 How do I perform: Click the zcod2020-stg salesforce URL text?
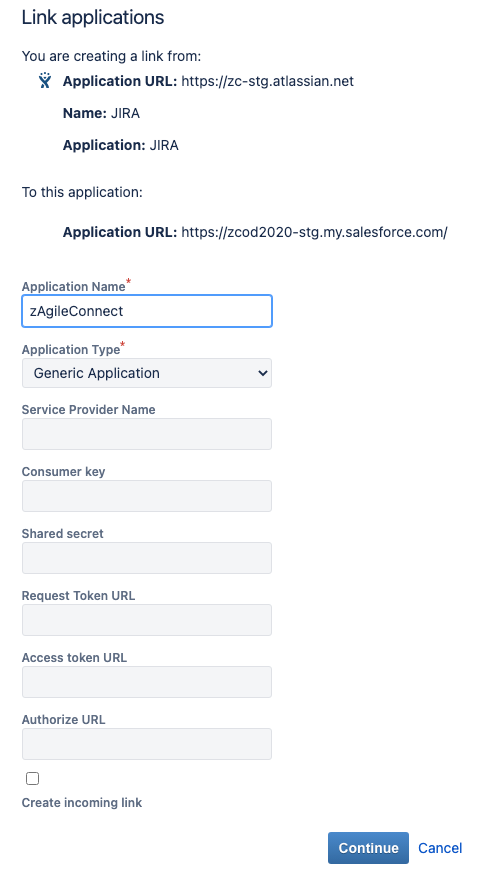coord(314,232)
